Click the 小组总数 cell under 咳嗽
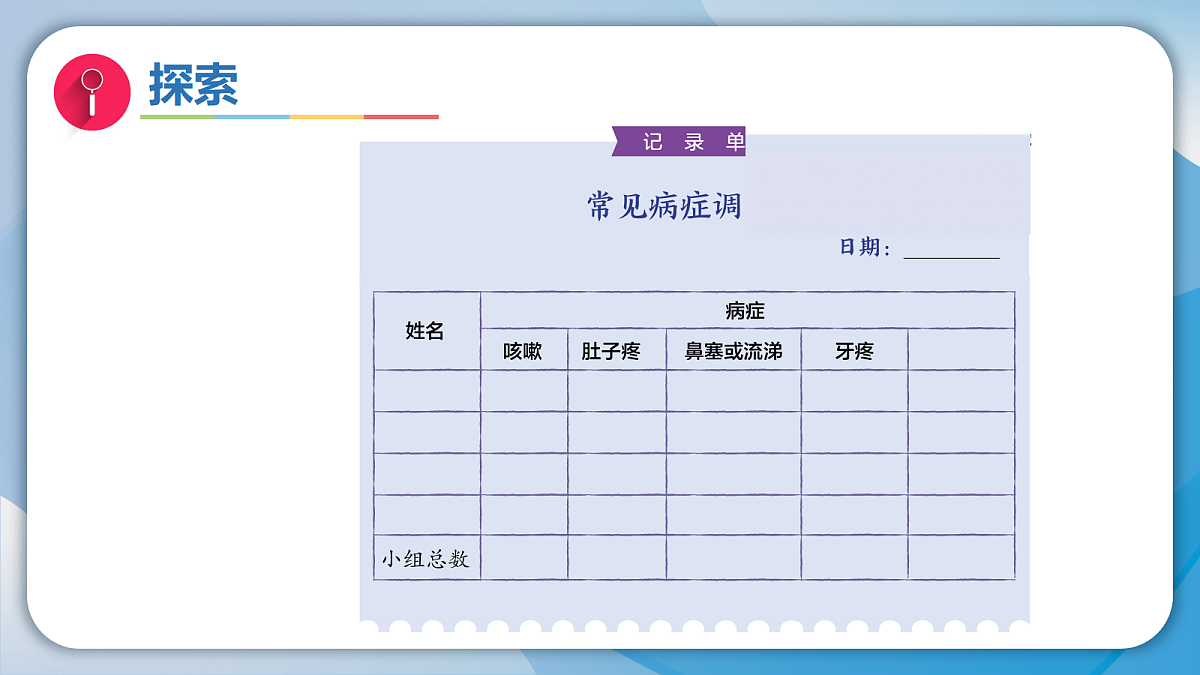 coord(524,558)
